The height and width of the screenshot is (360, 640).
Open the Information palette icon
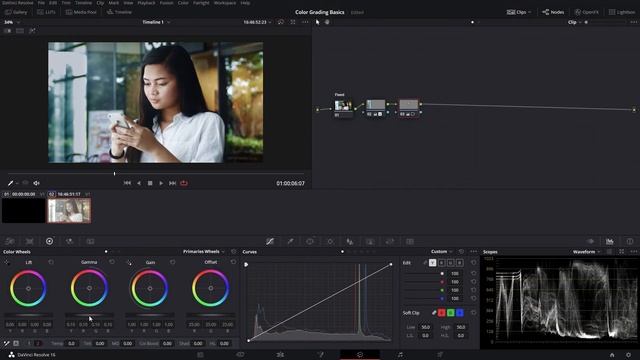coord(630,241)
